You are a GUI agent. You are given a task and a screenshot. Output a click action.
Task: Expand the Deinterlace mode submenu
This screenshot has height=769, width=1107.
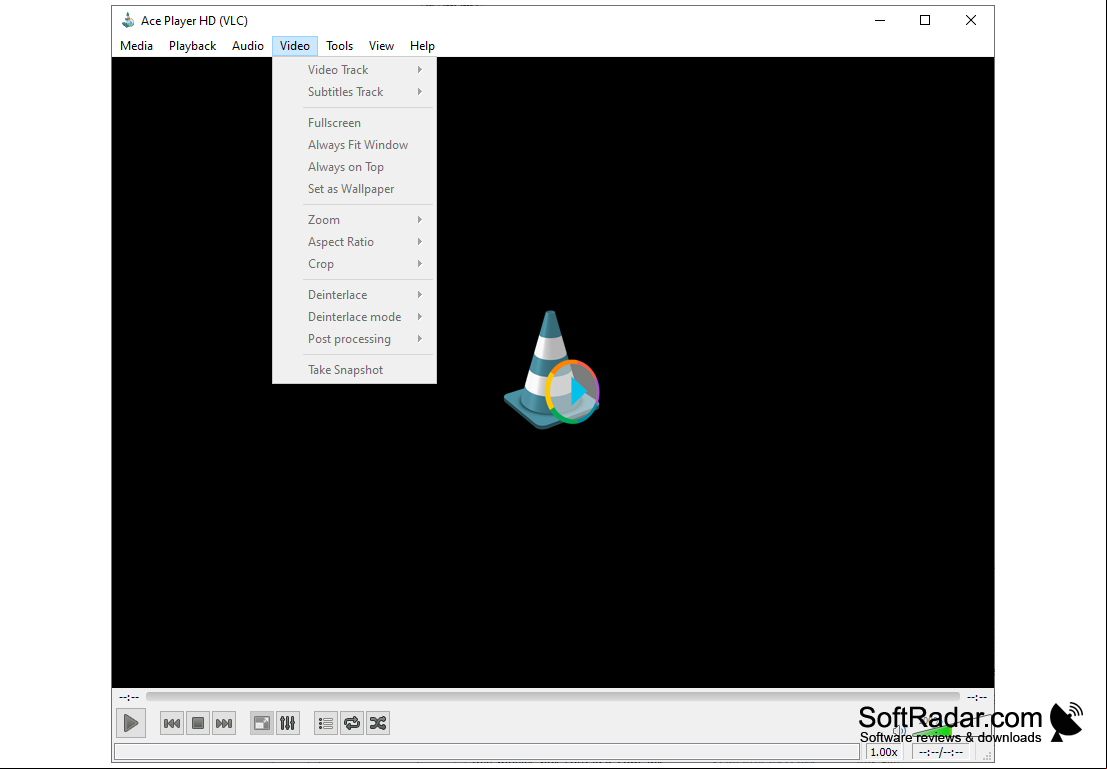[354, 316]
